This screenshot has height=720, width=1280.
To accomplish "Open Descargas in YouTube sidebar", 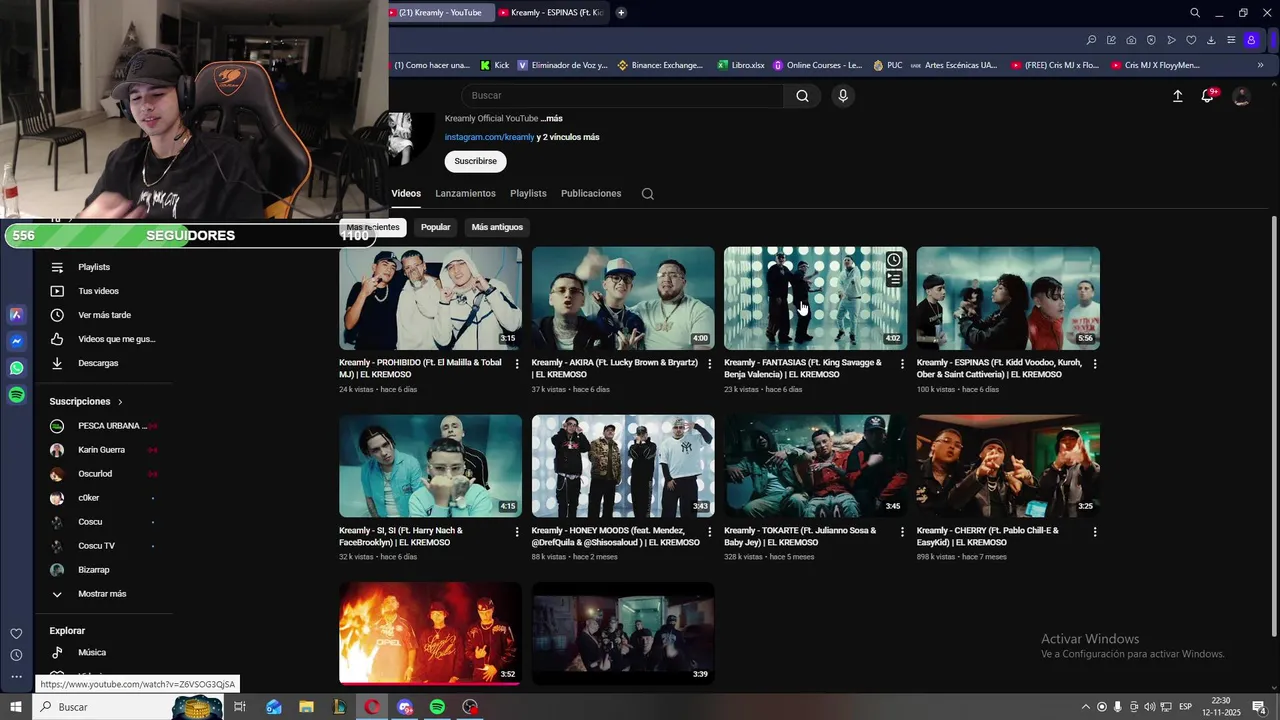I will (x=98, y=363).
